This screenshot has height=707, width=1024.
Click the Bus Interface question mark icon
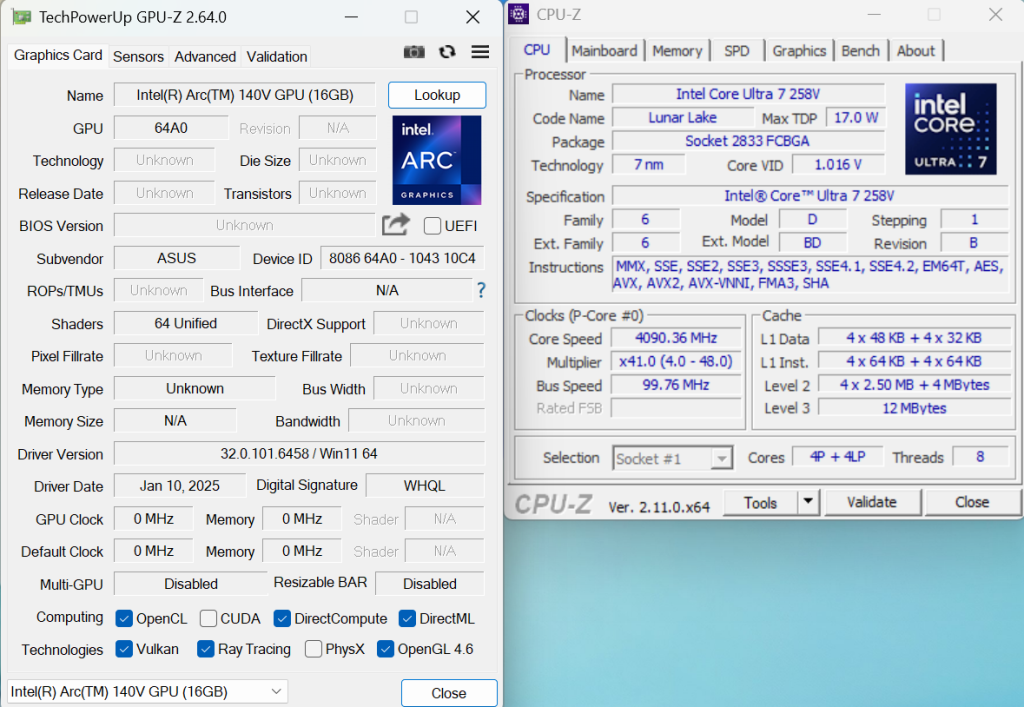[481, 291]
